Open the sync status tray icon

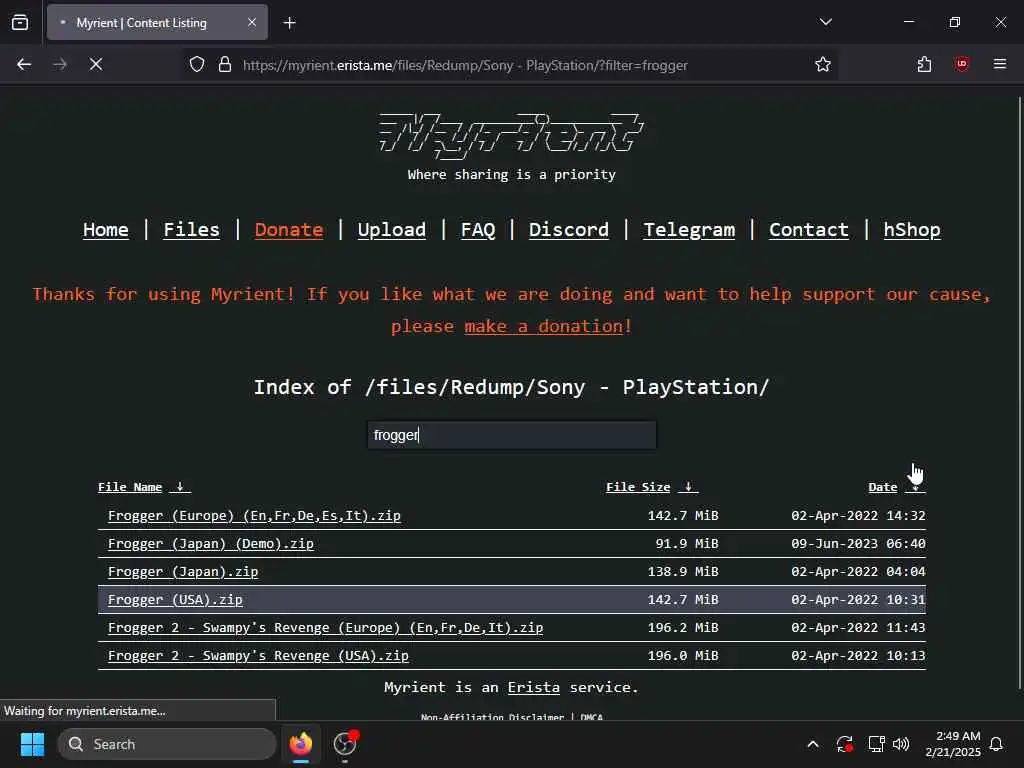tap(844, 744)
